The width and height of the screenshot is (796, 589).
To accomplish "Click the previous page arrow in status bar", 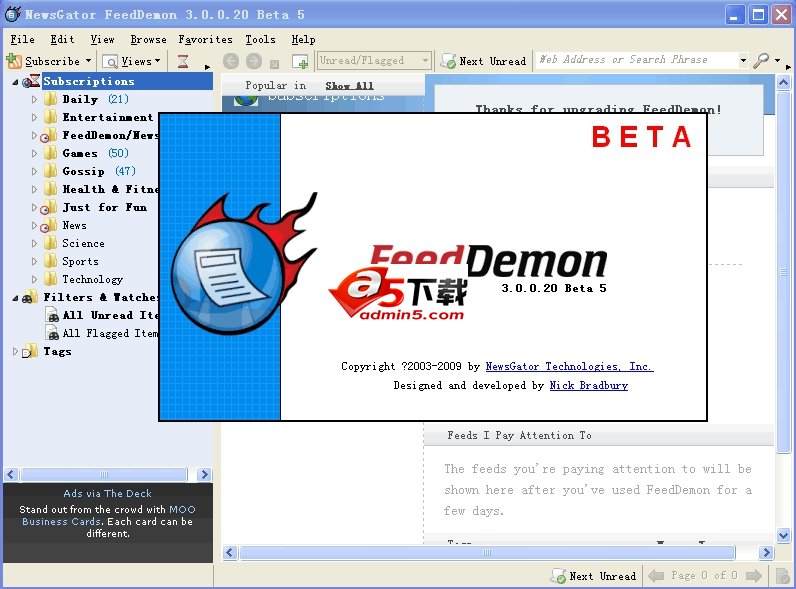I will tap(656, 576).
